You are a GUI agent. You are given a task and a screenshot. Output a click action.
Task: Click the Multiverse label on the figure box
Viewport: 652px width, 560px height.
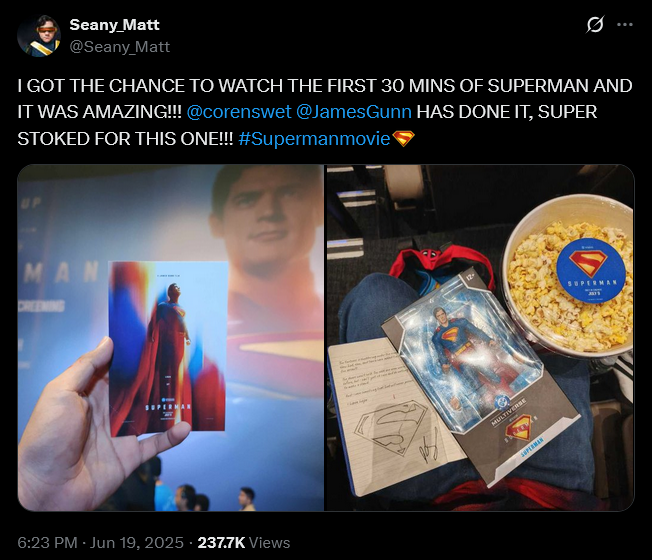509,412
